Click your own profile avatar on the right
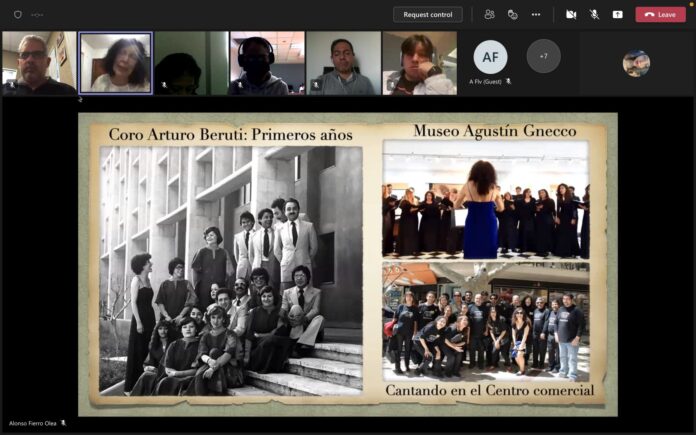This screenshot has height=435, width=696. pyautogui.click(x=635, y=63)
